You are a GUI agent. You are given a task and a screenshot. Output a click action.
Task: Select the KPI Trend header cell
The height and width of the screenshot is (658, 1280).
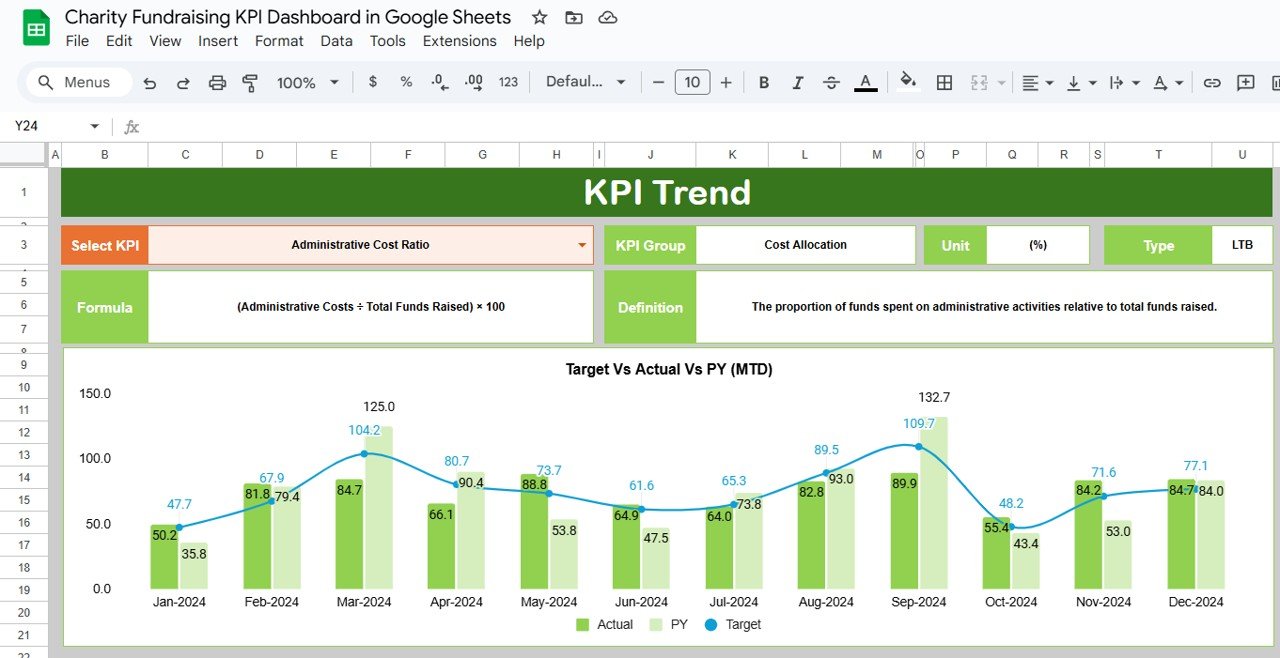click(667, 192)
